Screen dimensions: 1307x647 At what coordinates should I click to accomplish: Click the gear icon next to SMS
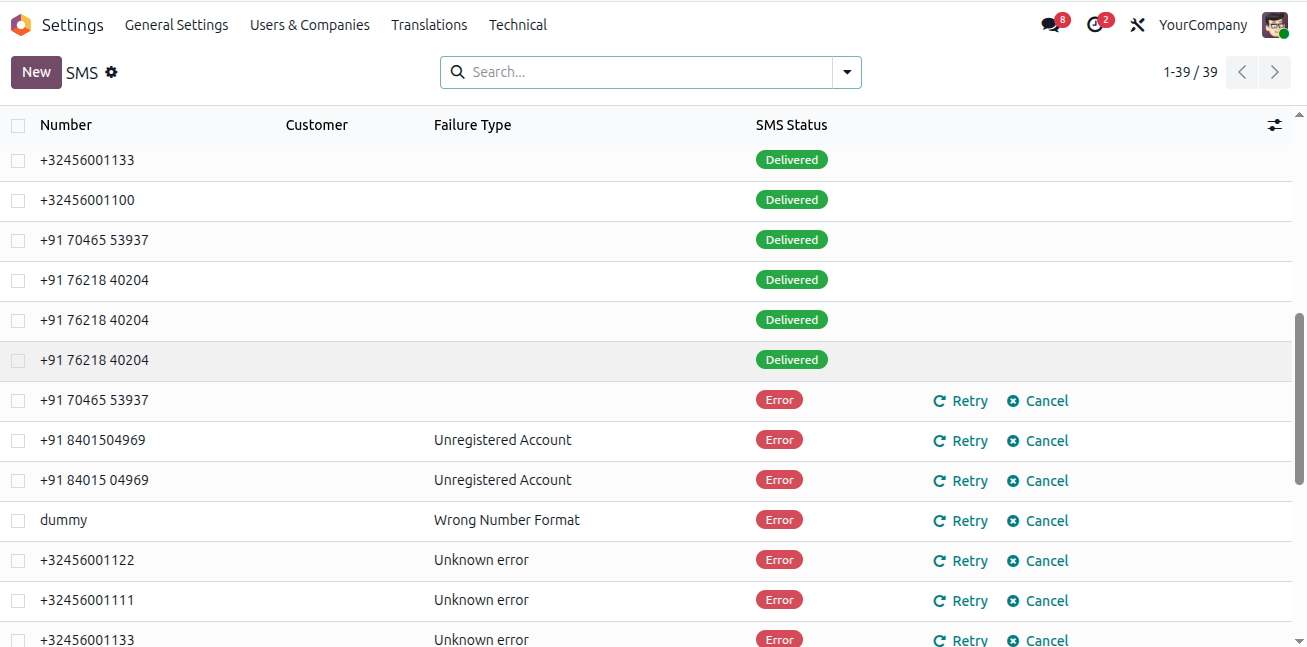coord(111,72)
